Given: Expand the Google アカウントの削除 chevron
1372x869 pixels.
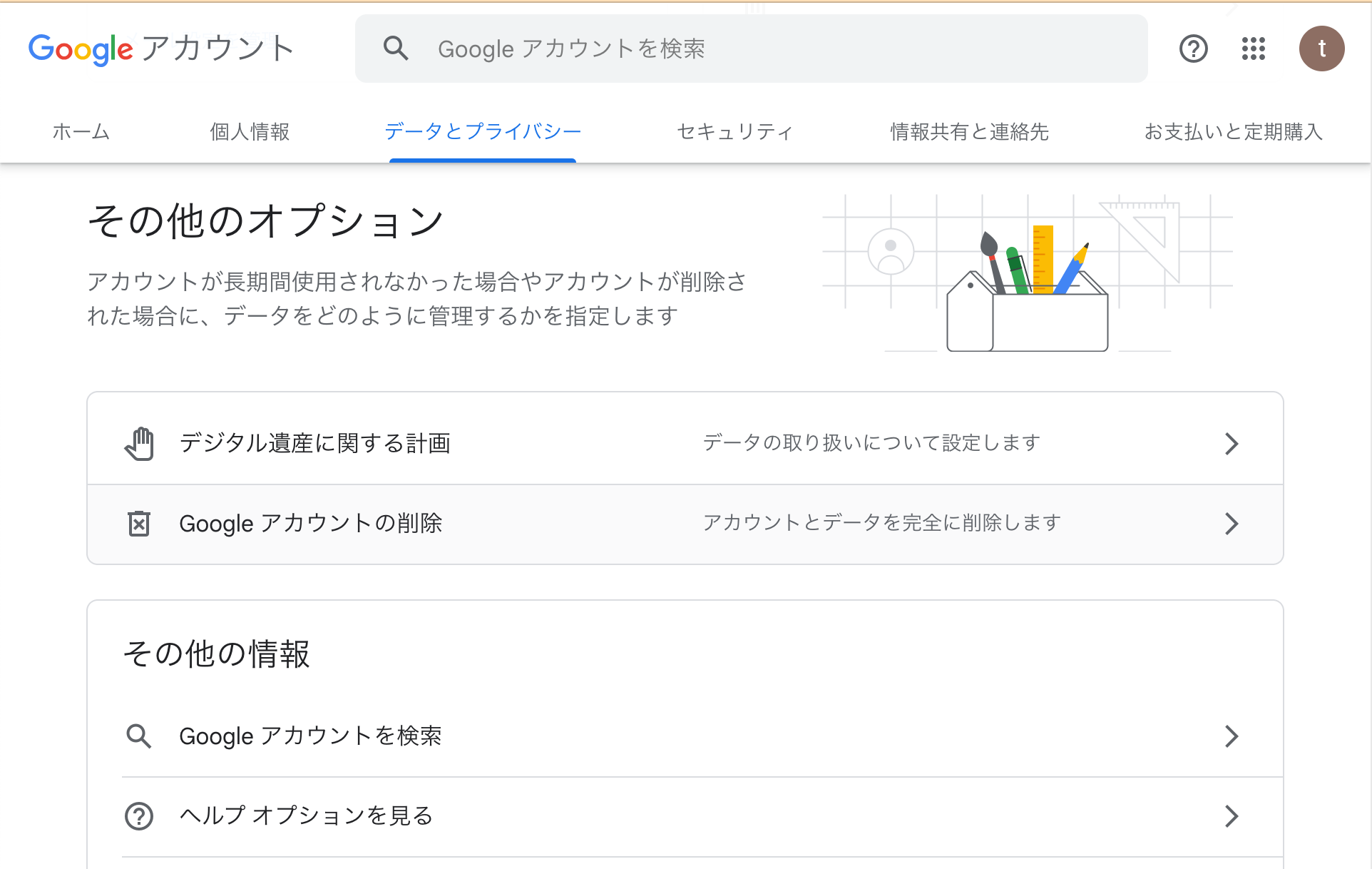Looking at the screenshot, I should 1232,524.
